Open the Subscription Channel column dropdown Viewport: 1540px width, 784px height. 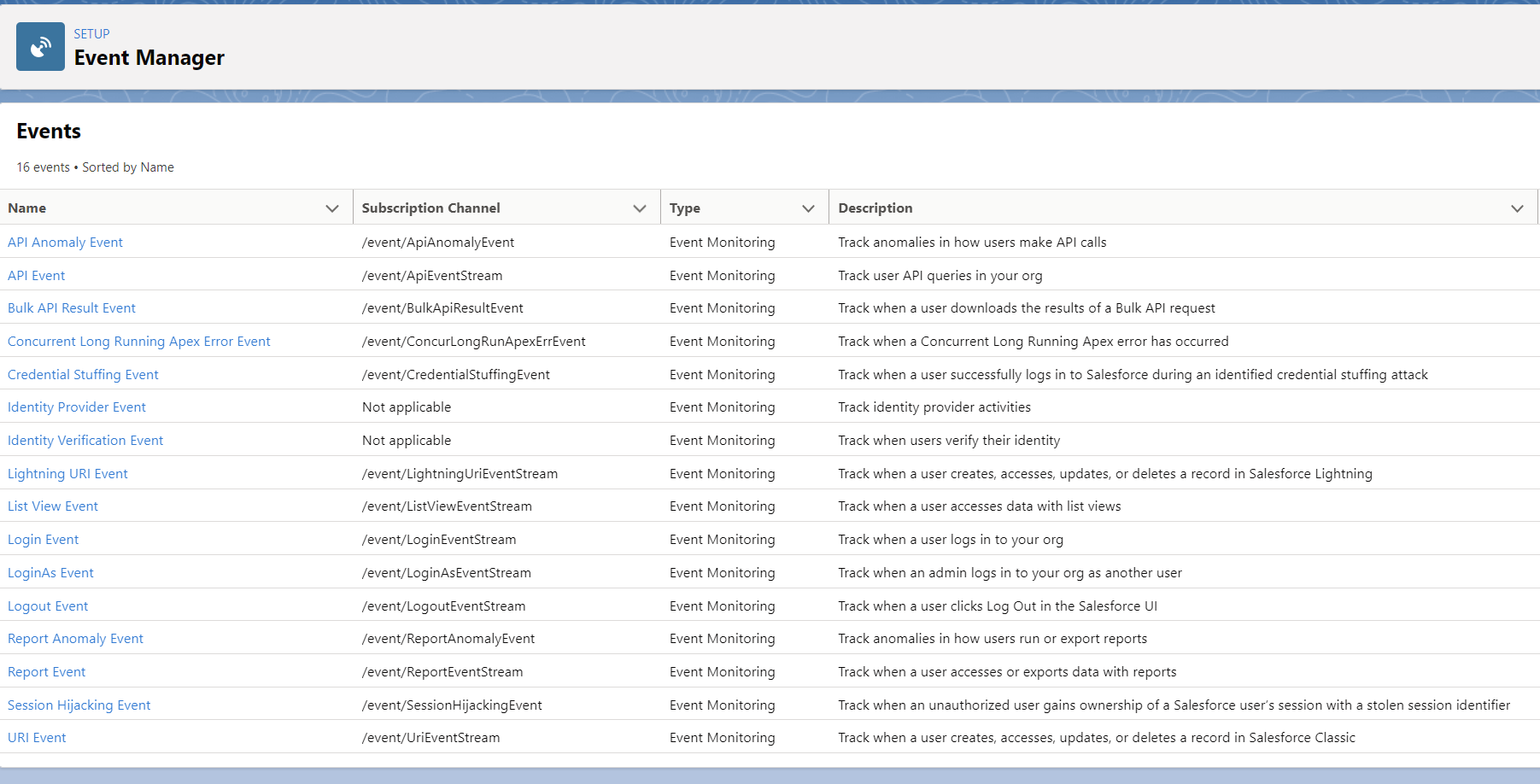(639, 208)
